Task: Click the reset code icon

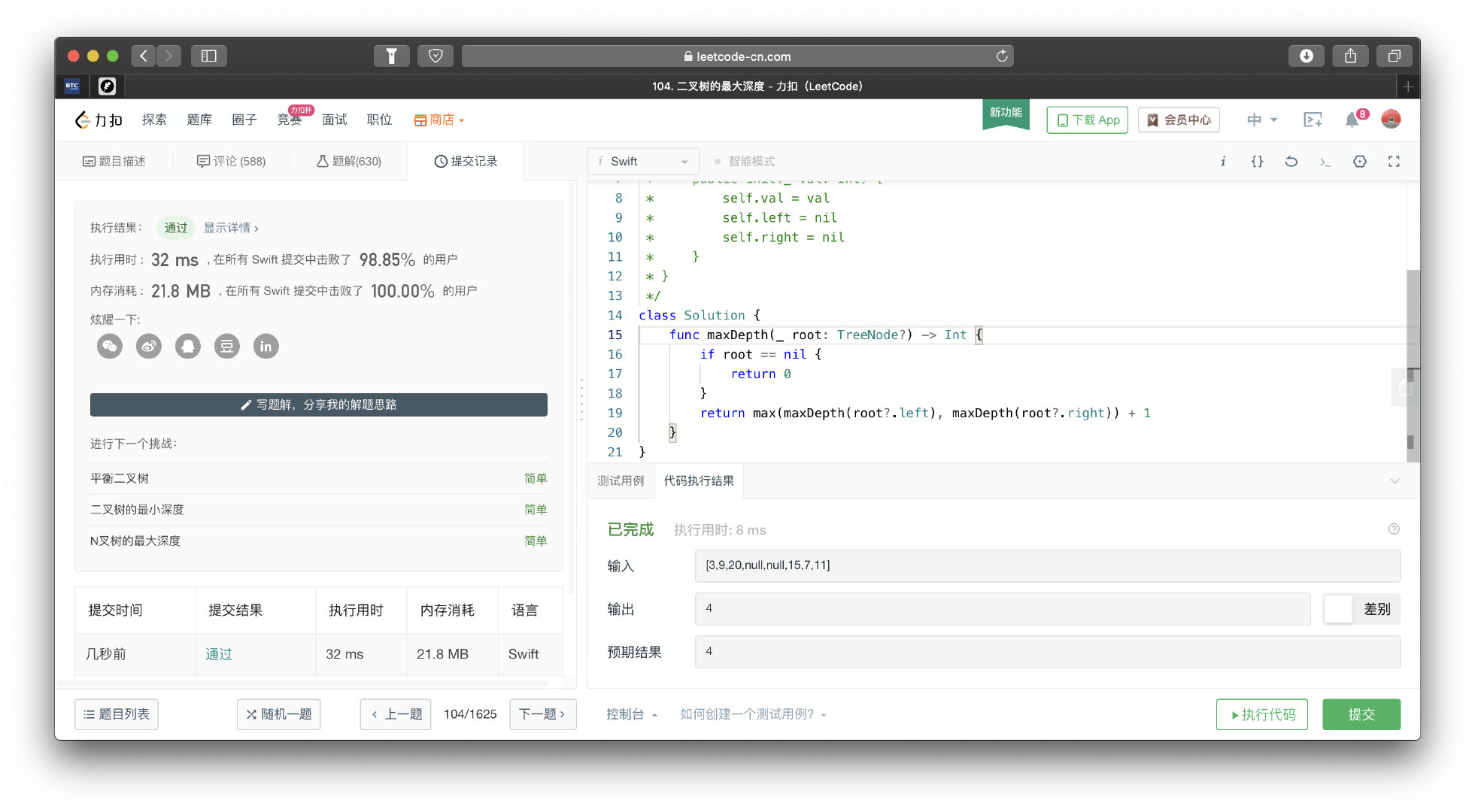Action: [1291, 161]
